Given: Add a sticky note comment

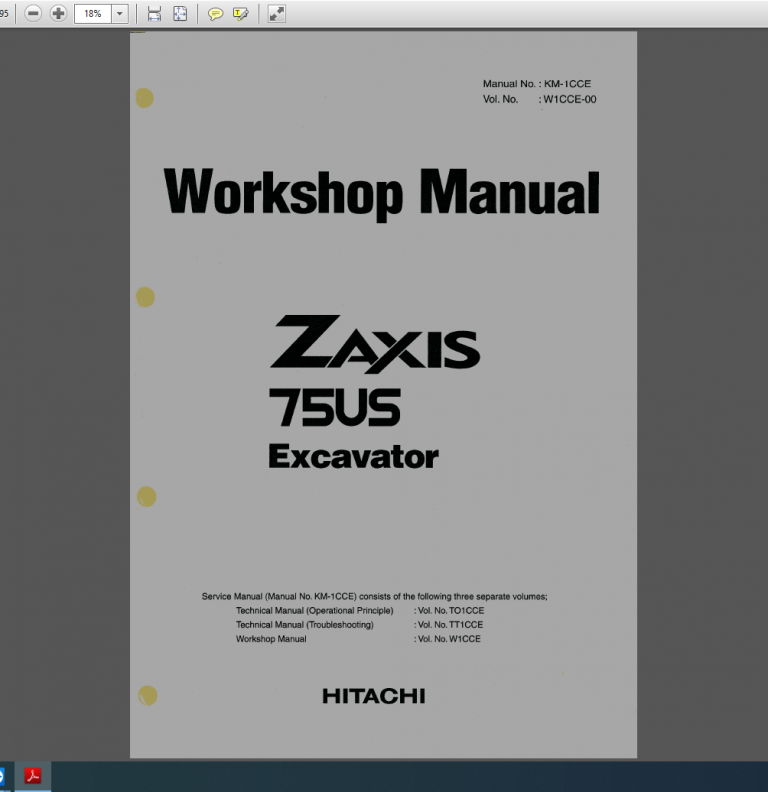Looking at the screenshot, I should [x=215, y=14].
